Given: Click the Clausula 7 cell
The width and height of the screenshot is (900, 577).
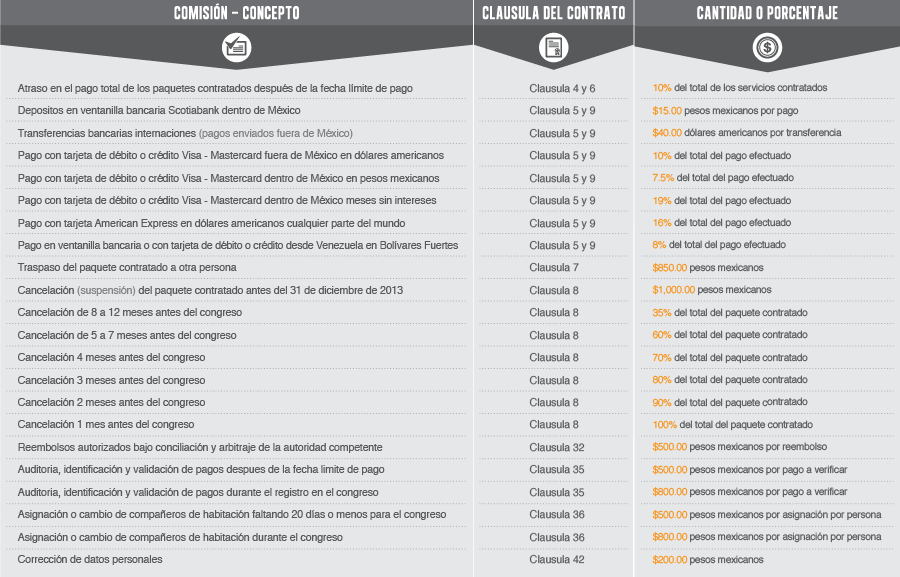Looking at the screenshot, I should point(554,268).
